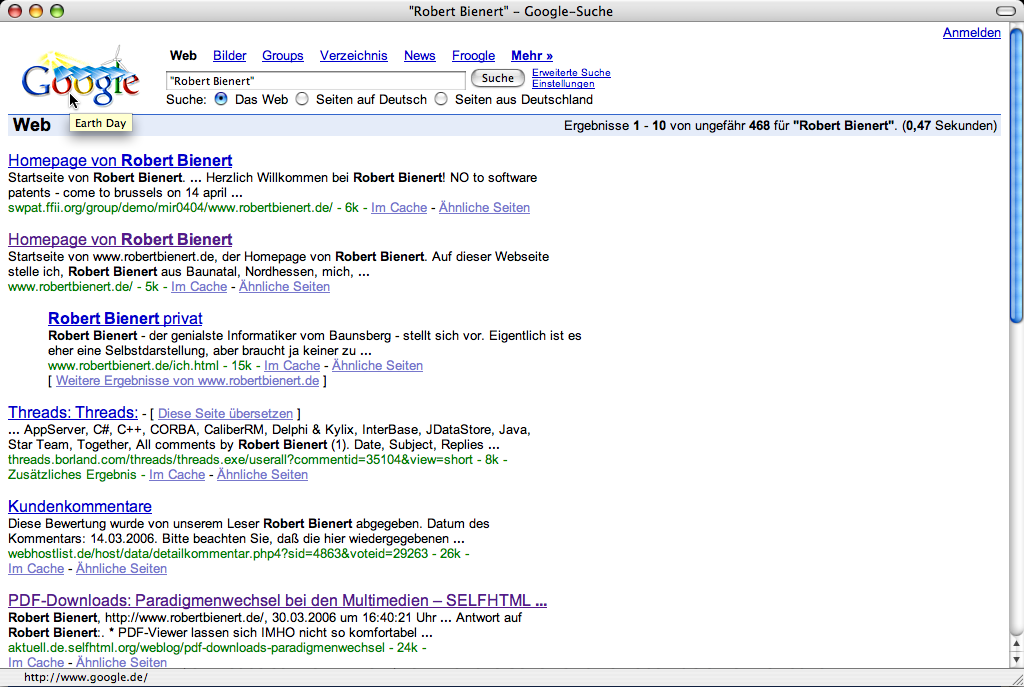Toggle the toolbar with the title bar pill button

click(1006, 11)
